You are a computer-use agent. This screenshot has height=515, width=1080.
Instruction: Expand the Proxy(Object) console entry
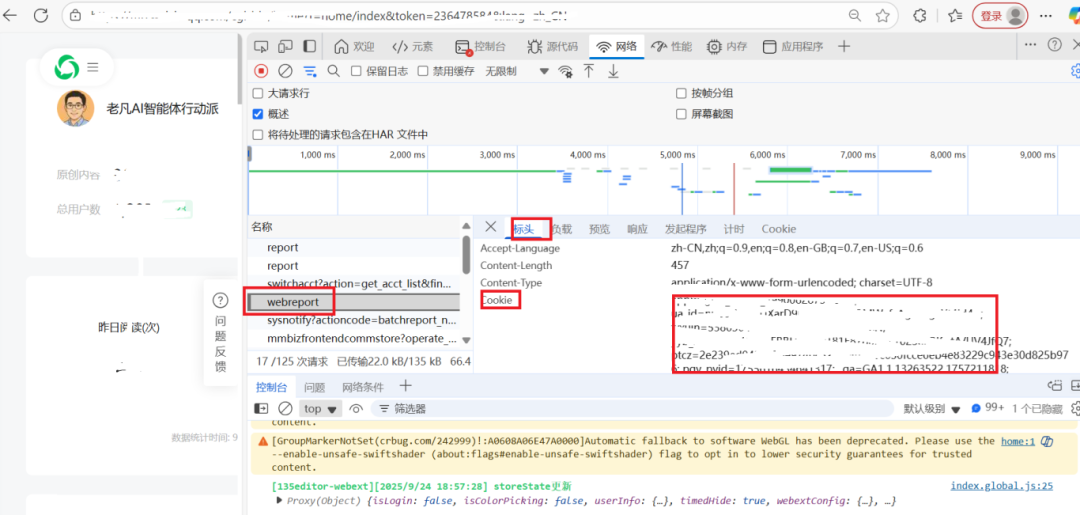[x=279, y=501]
